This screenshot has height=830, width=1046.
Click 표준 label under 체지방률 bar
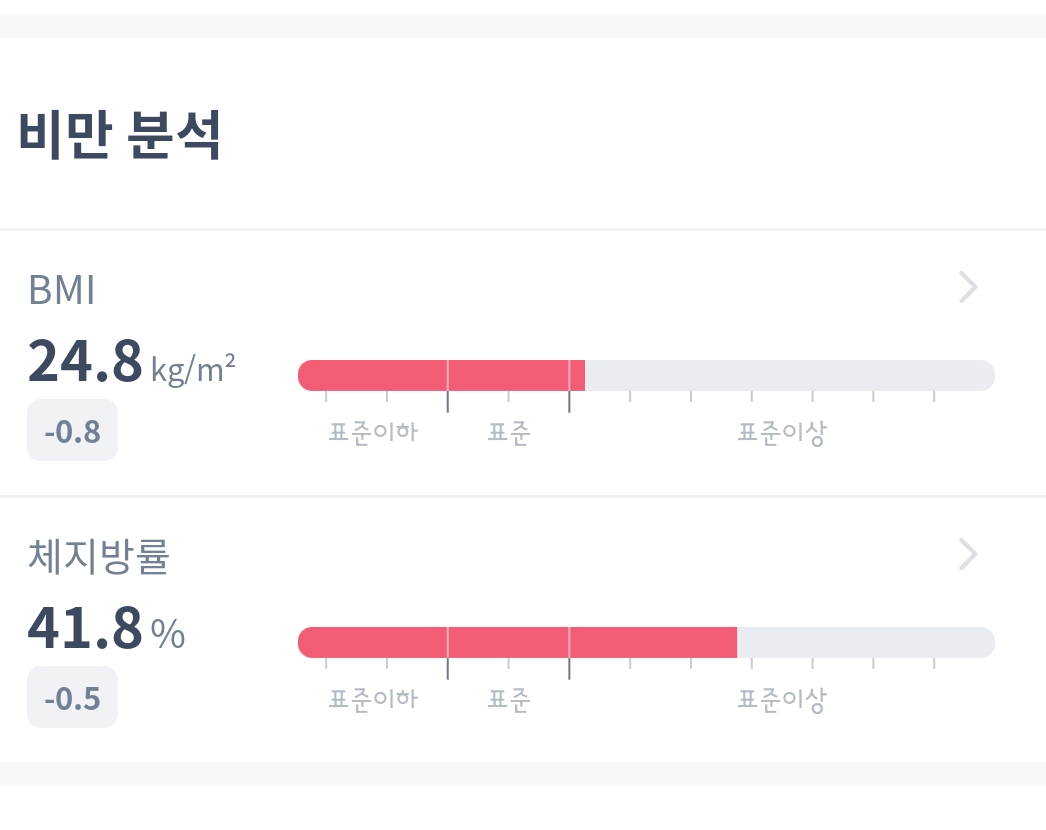pyautogui.click(x=508, y=699)
